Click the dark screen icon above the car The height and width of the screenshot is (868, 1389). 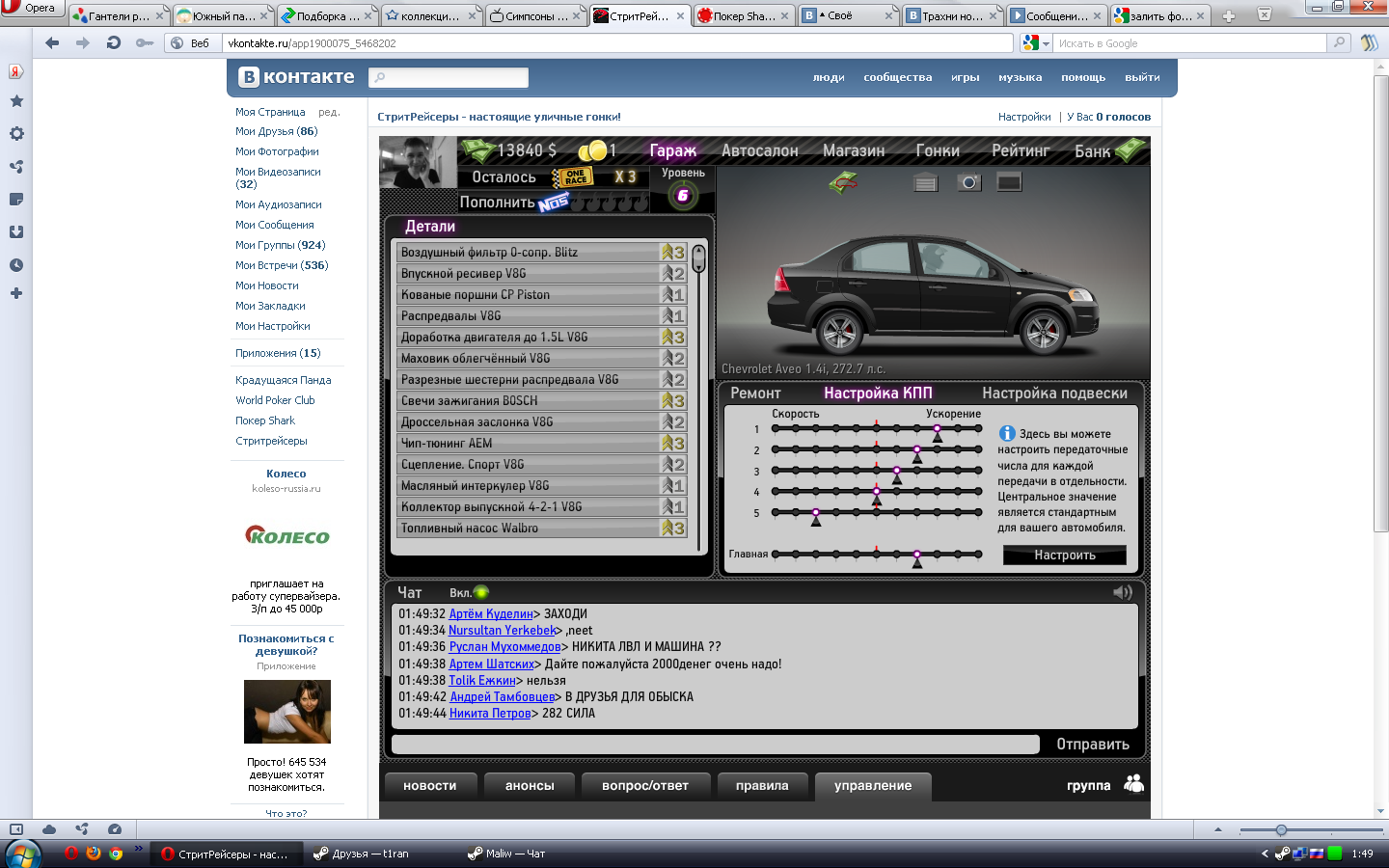1009,181
